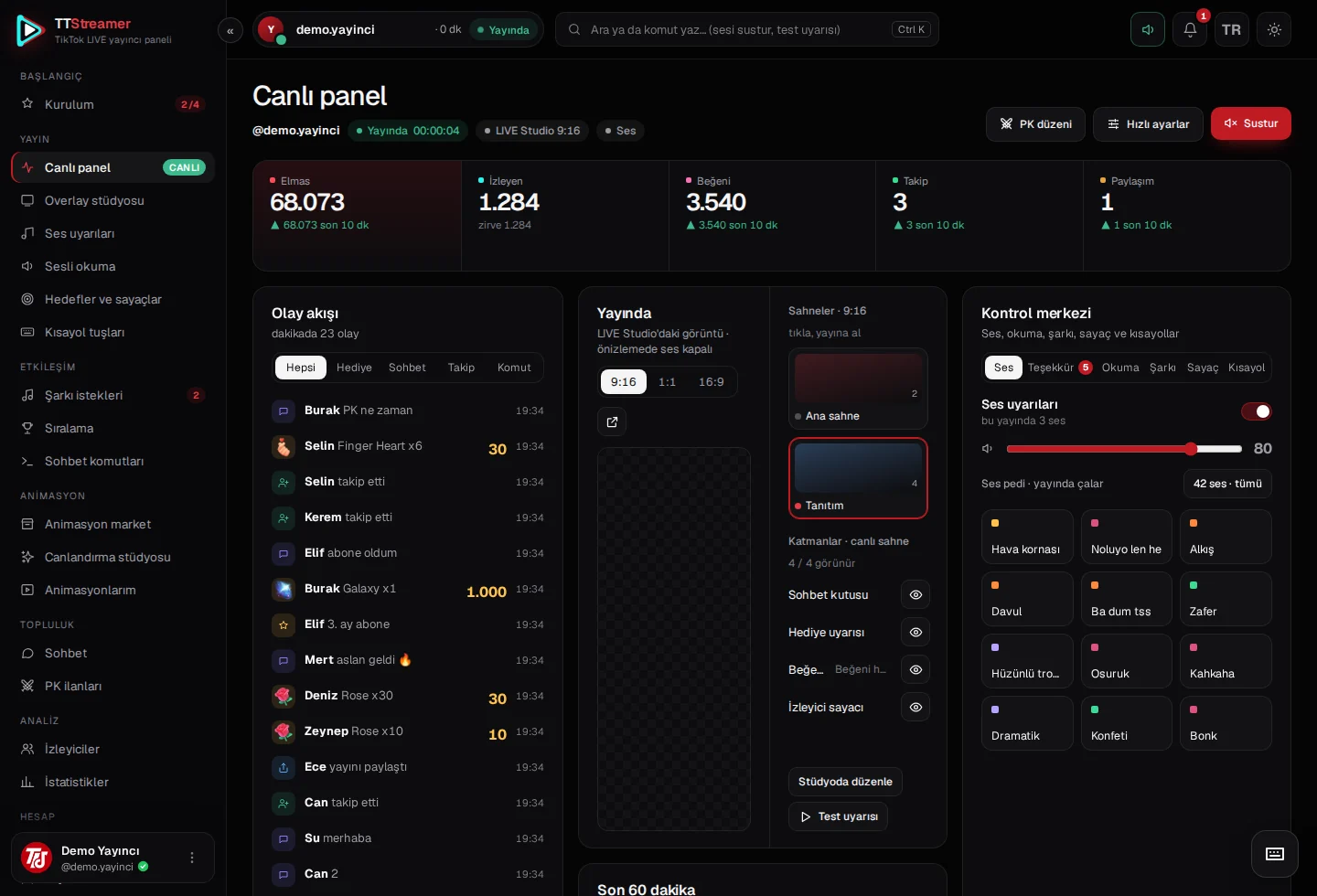Viewport: 1317px width, 896px height.
Task: Click the chat icon for Burak PK ne zaman
Action: tap(284, 411)
